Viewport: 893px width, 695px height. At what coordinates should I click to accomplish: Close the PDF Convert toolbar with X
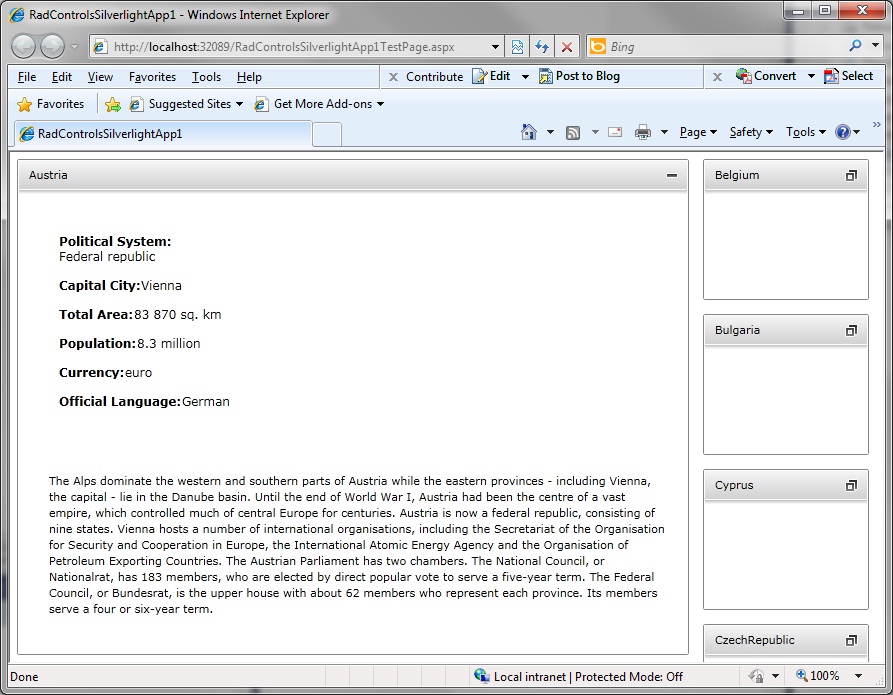[x=718, y=77]
